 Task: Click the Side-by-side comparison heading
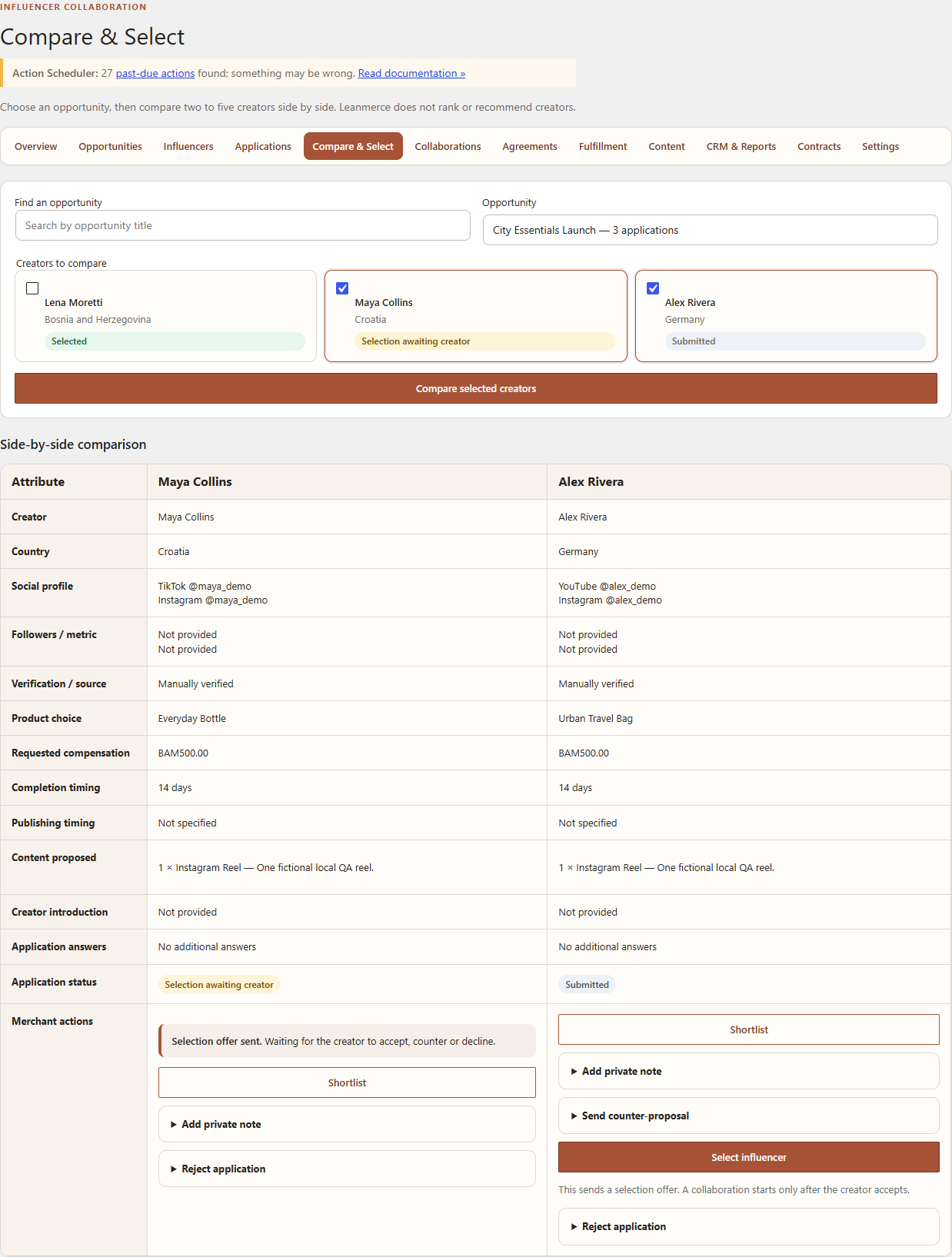(x=73, y=444)
